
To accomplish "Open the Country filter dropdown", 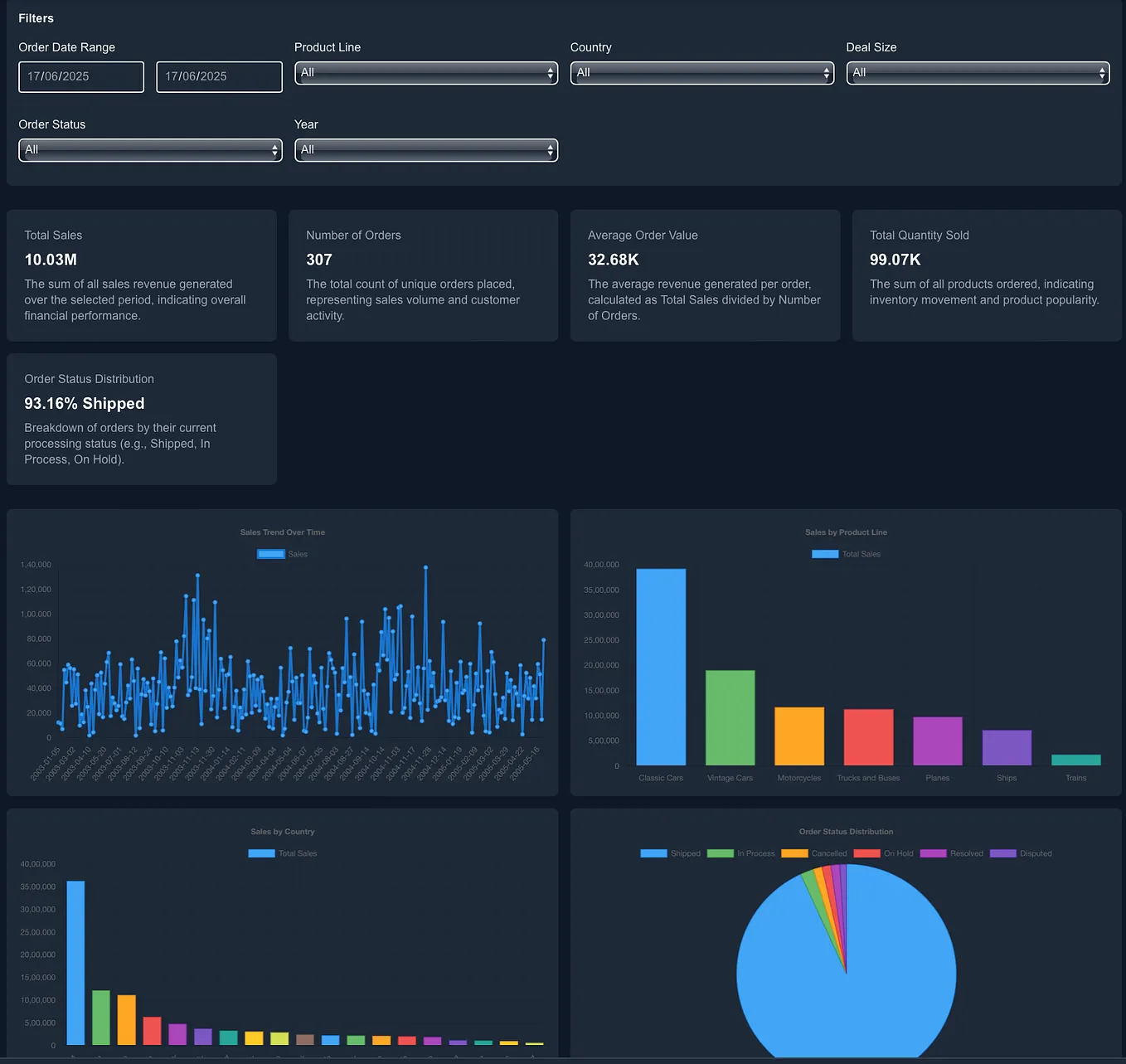I will click(x=701, y=73).
